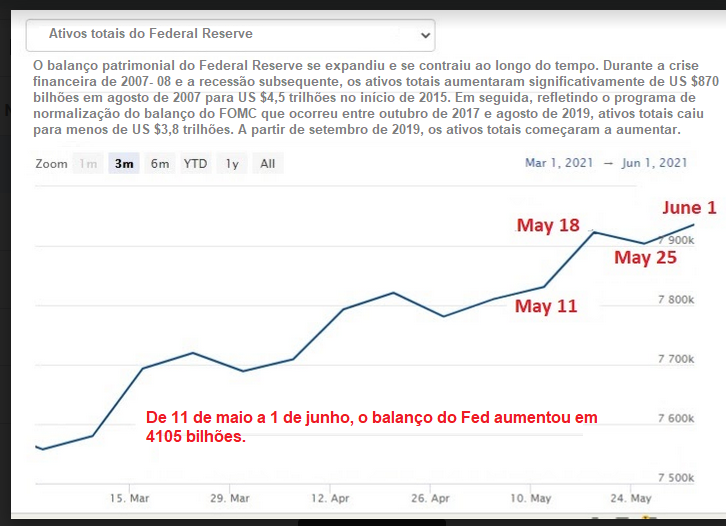
Task: Click the 'Mar 1, 2021' start date field
Action: pos(558,163)
